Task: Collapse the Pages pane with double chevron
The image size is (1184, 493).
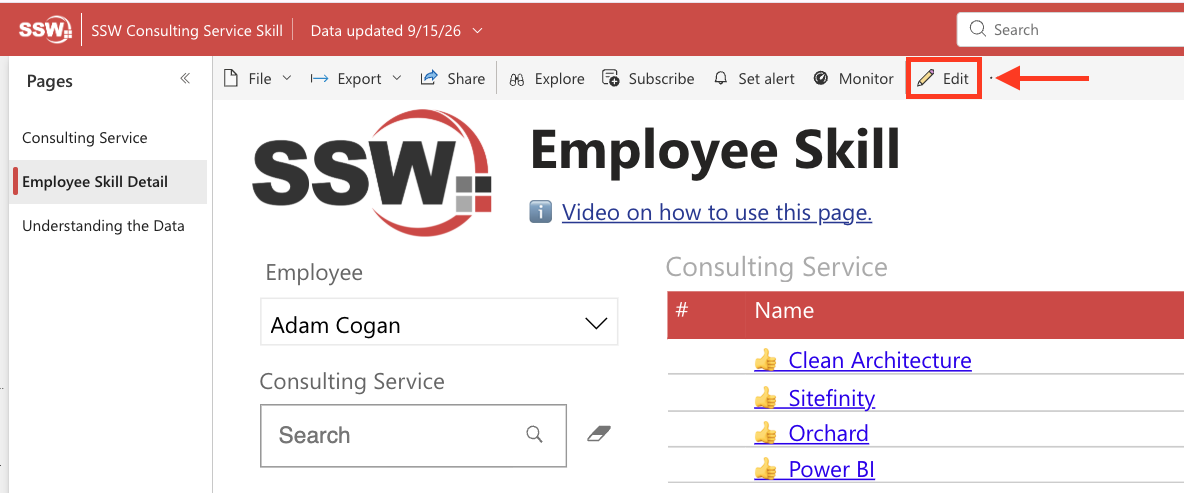Action: pyautogui.click(x=185, y=79)
